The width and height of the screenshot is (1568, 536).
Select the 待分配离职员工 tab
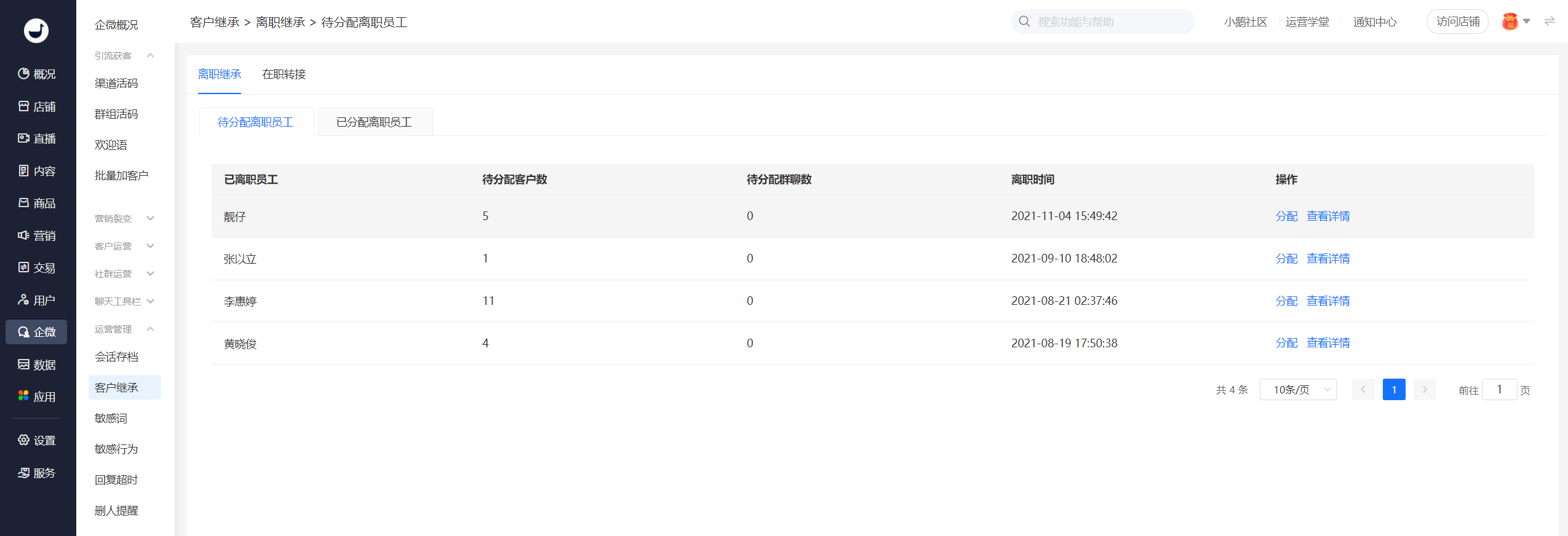pos(256,122)
